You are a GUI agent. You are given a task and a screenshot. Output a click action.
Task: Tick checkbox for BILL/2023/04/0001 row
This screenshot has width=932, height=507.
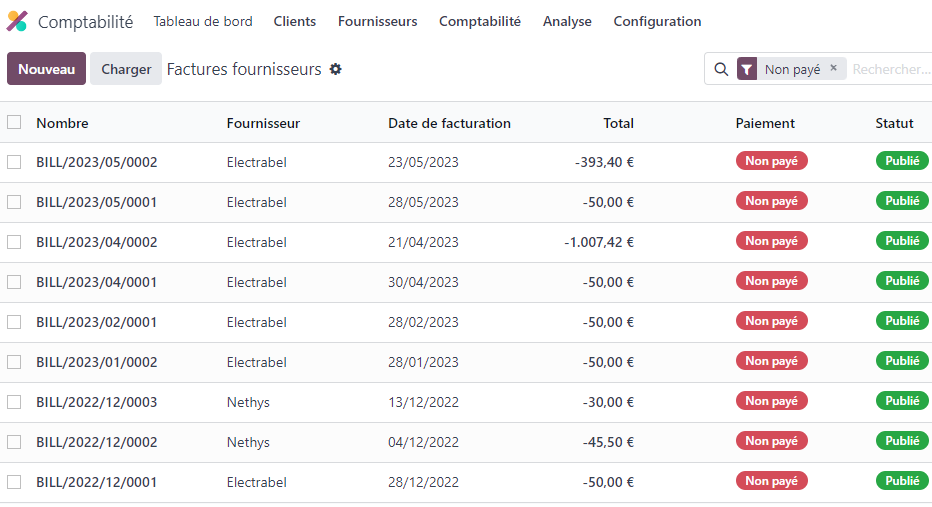[14, 282]
